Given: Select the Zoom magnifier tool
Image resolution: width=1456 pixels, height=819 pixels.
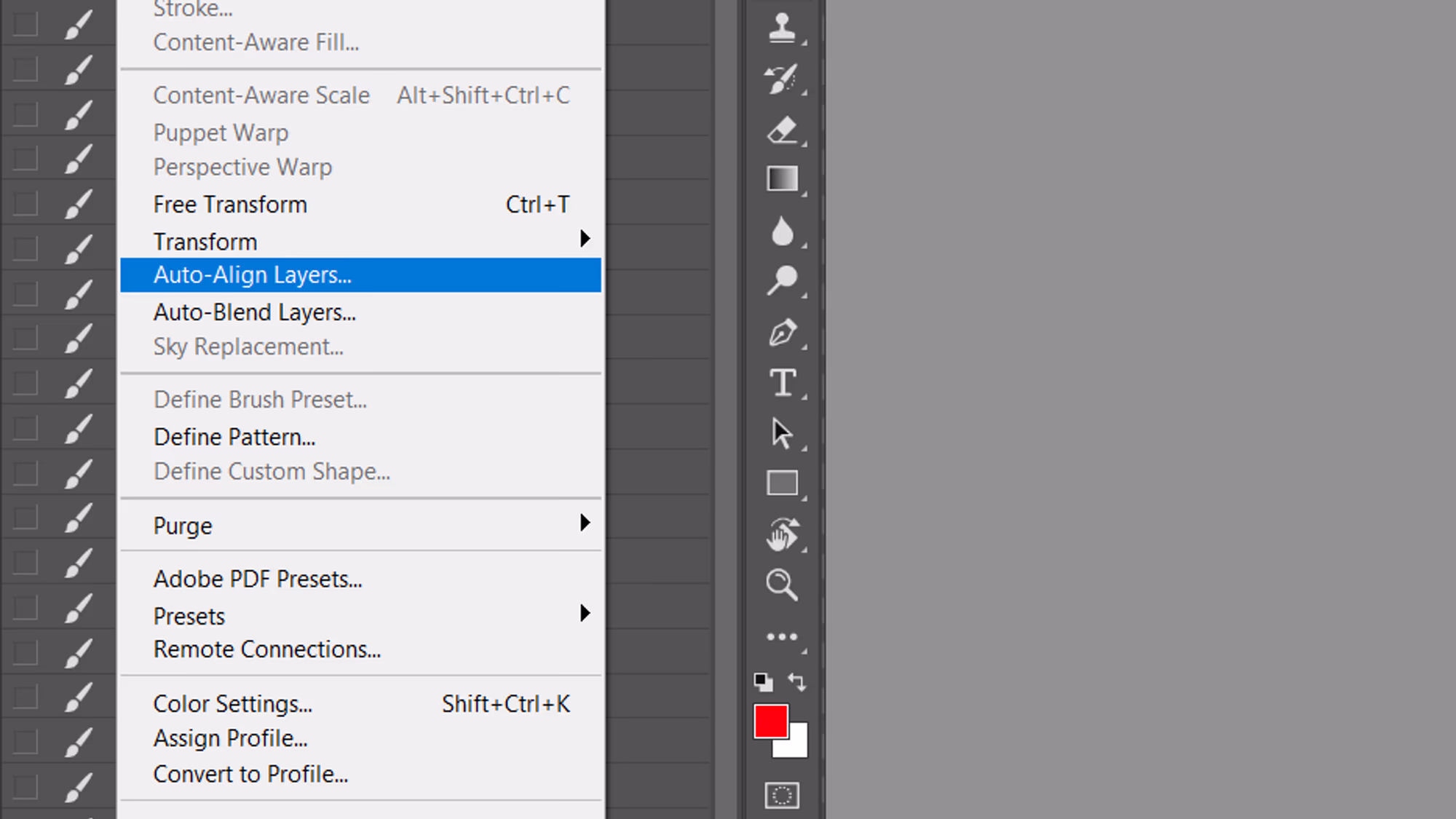Looking at the screenshot, I should (x=782, y=585).
